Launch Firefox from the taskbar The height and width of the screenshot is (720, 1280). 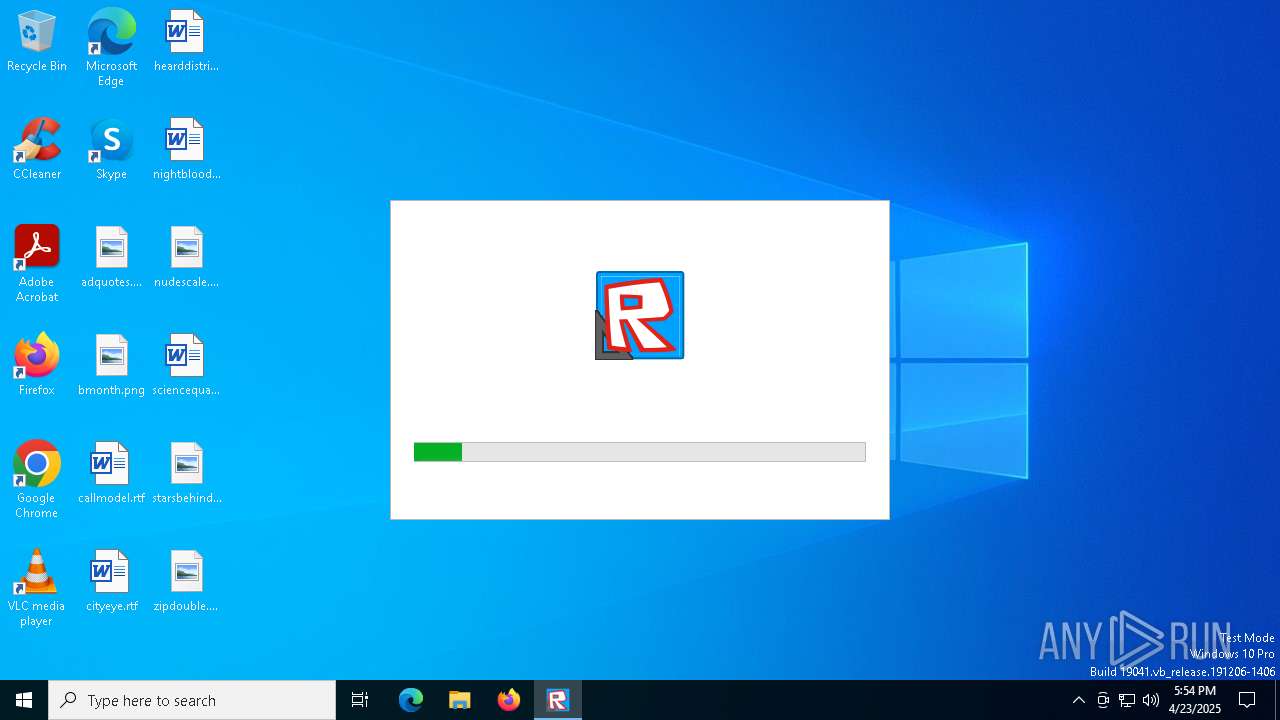tap(509, 700)
